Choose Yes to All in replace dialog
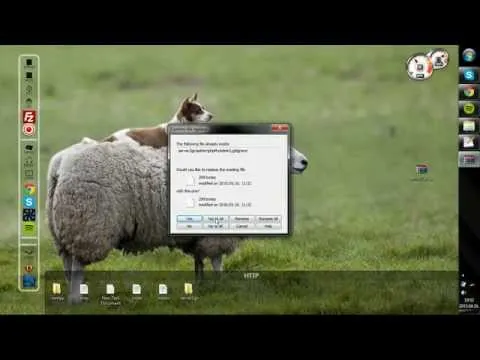This screenshot has width=480, height=360. pos(216,219)
